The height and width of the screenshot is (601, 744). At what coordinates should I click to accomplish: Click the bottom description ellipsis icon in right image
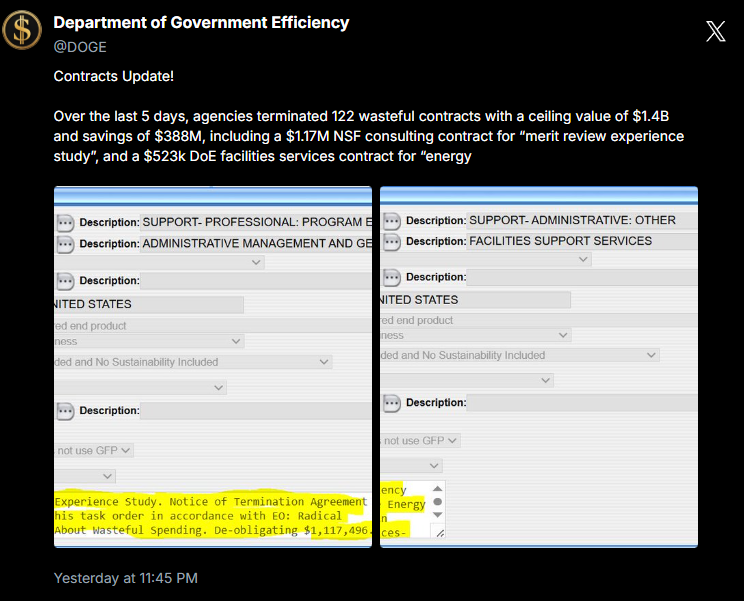pos(391,403)
